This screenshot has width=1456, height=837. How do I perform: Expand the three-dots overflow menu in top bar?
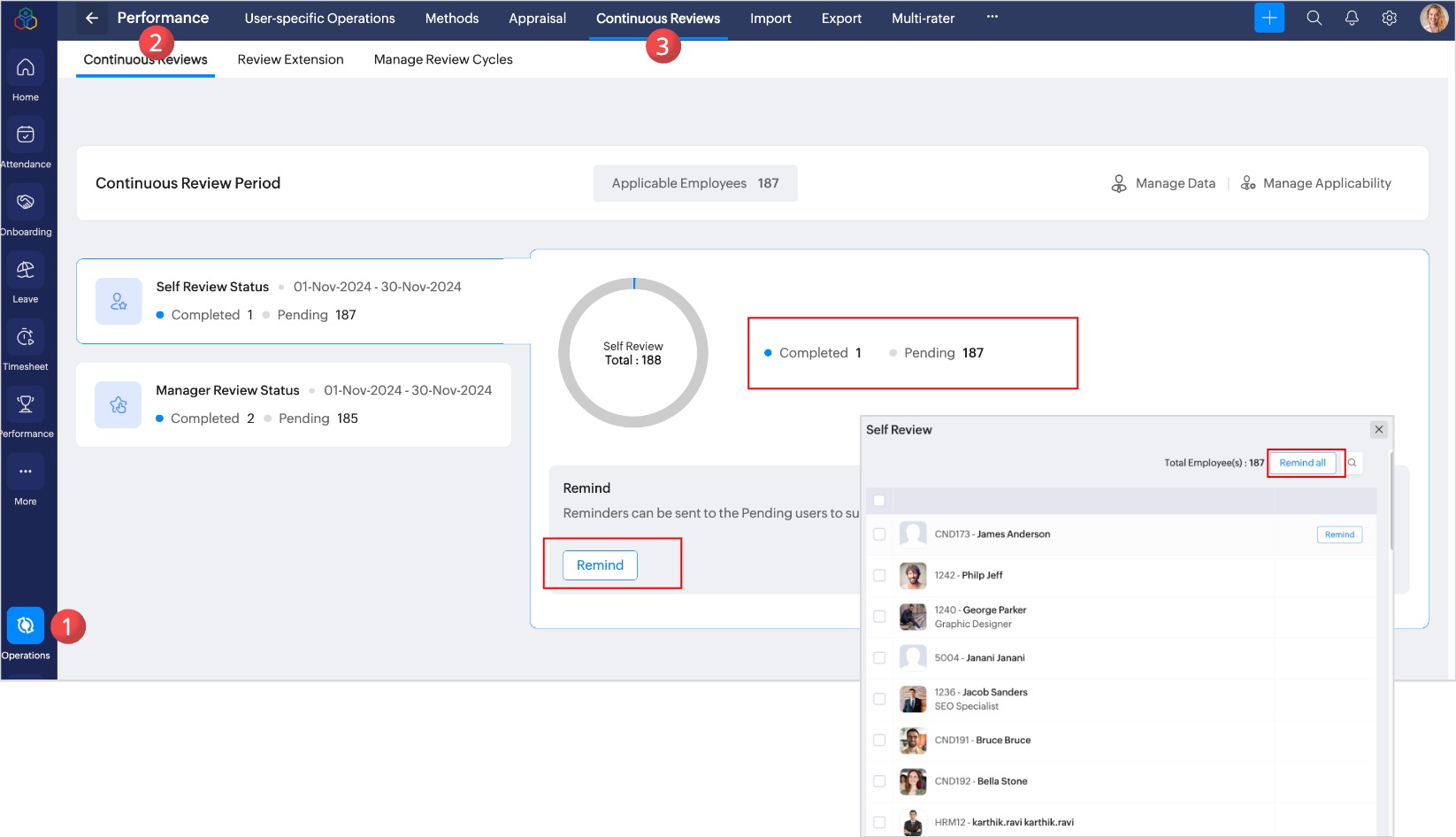click(992, 17)
